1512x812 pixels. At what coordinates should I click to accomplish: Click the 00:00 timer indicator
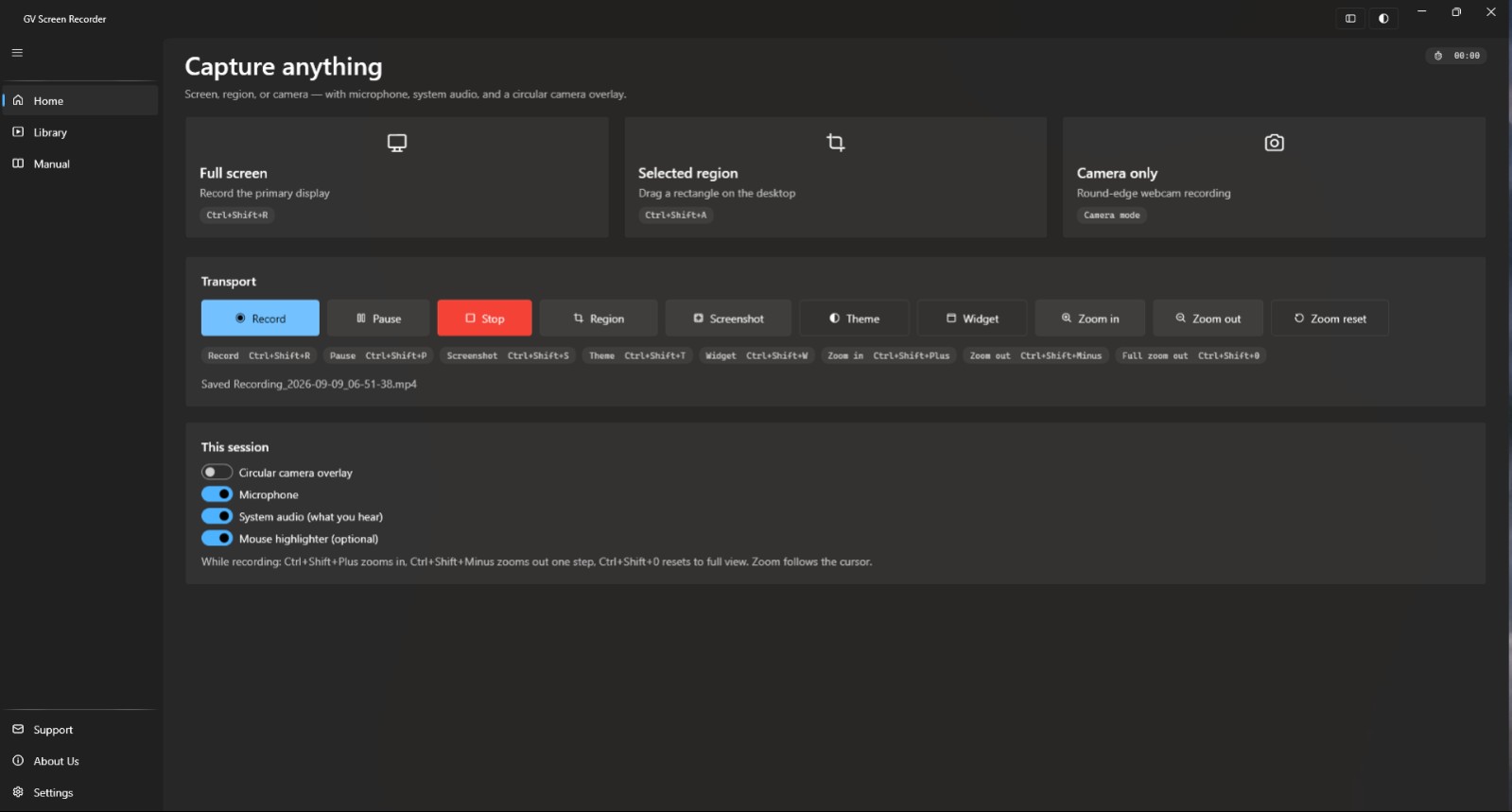[1456, 56]
